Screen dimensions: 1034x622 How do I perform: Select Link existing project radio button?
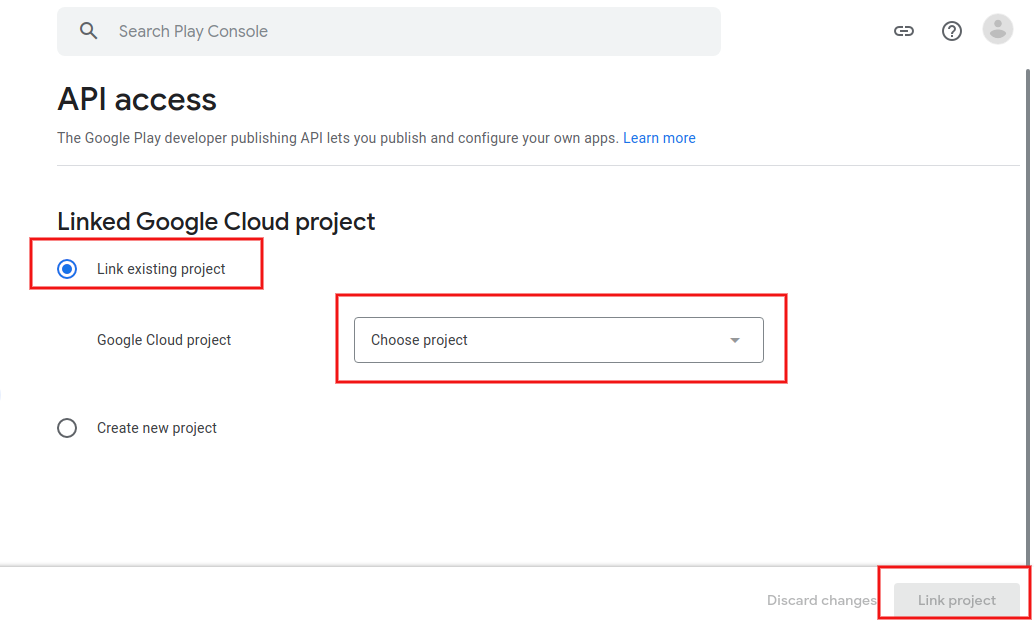(x=67, y=269)
